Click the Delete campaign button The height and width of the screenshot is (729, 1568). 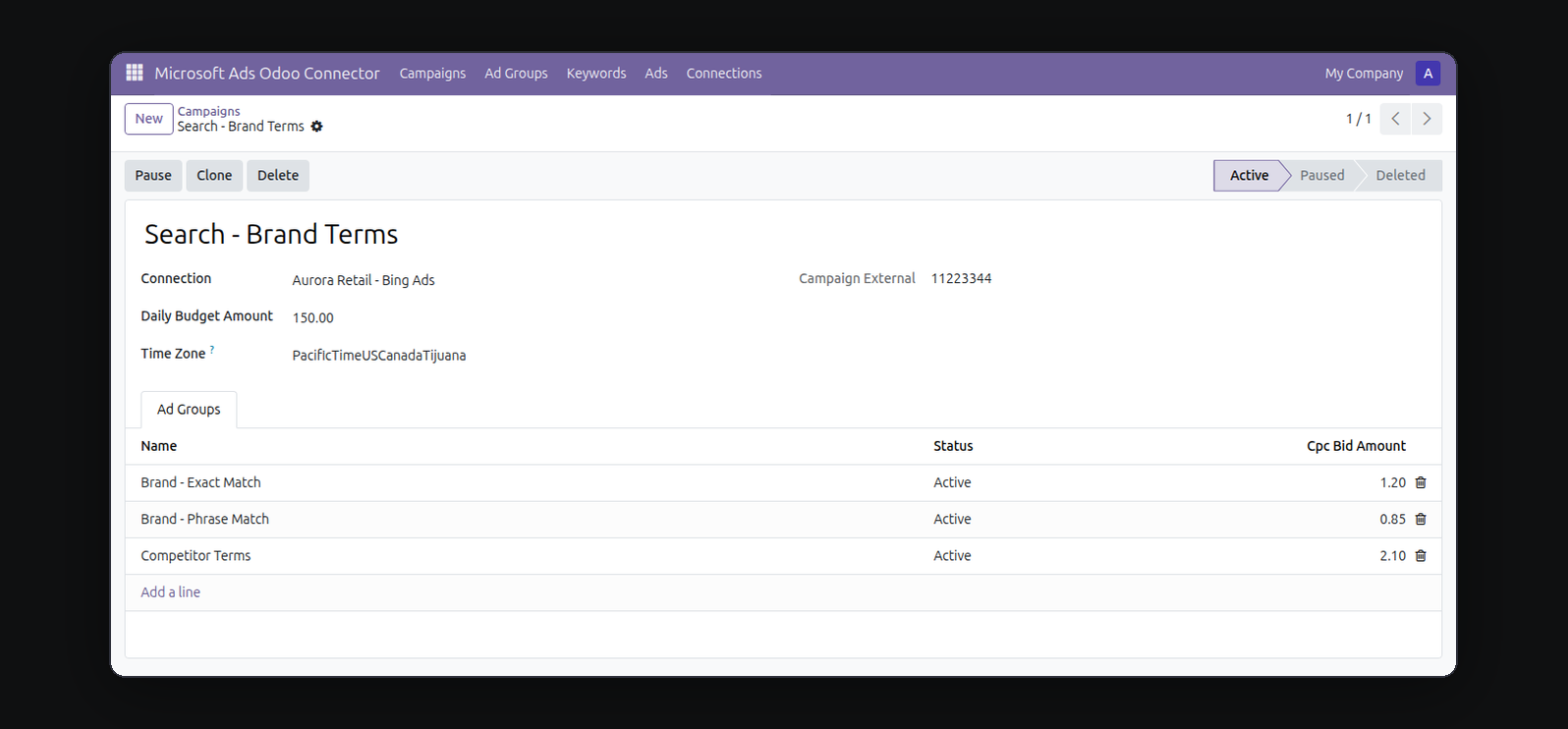pos(278,176)
